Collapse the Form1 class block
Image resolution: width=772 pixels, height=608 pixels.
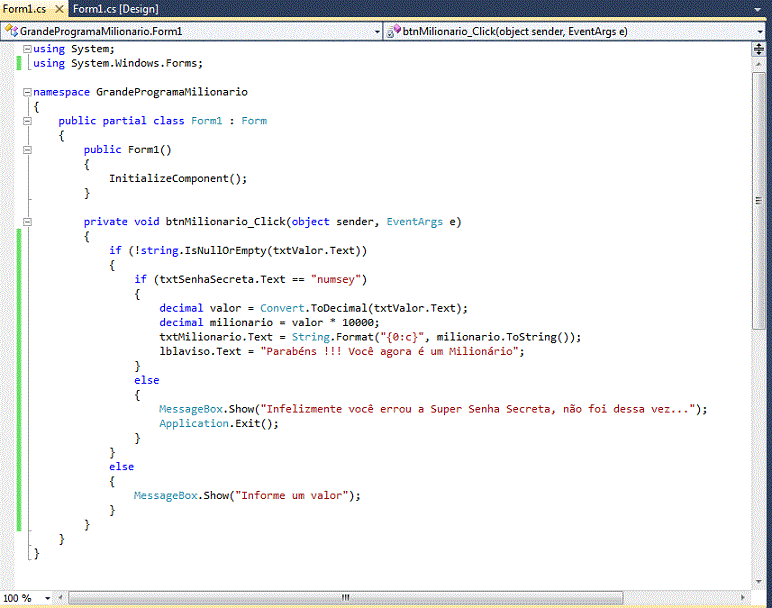pyautogui.click(x=28, y=121)
